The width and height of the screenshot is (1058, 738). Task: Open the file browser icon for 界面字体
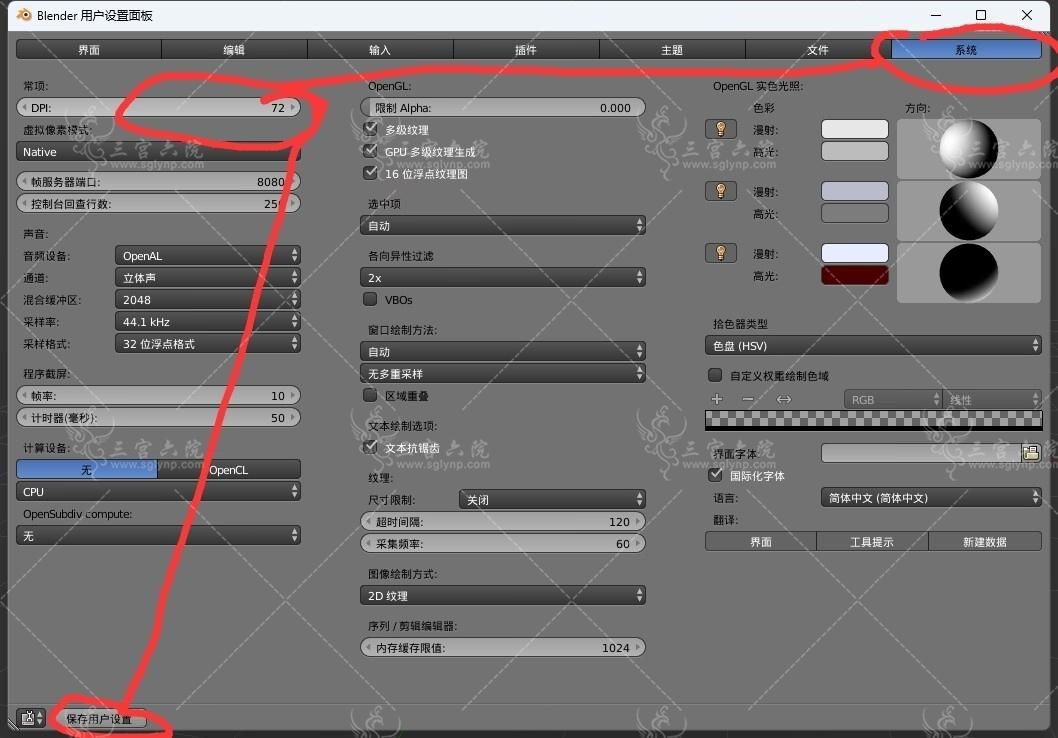click(x=1031, y=453)
